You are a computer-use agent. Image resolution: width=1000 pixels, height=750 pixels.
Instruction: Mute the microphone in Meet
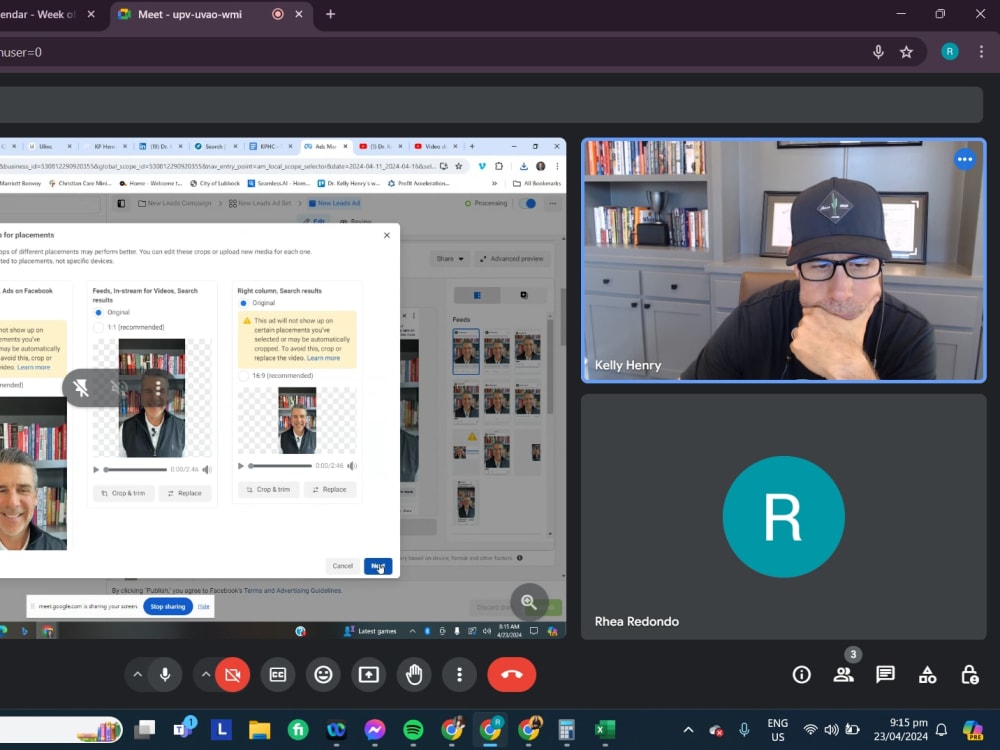click(x=165, y=674)
